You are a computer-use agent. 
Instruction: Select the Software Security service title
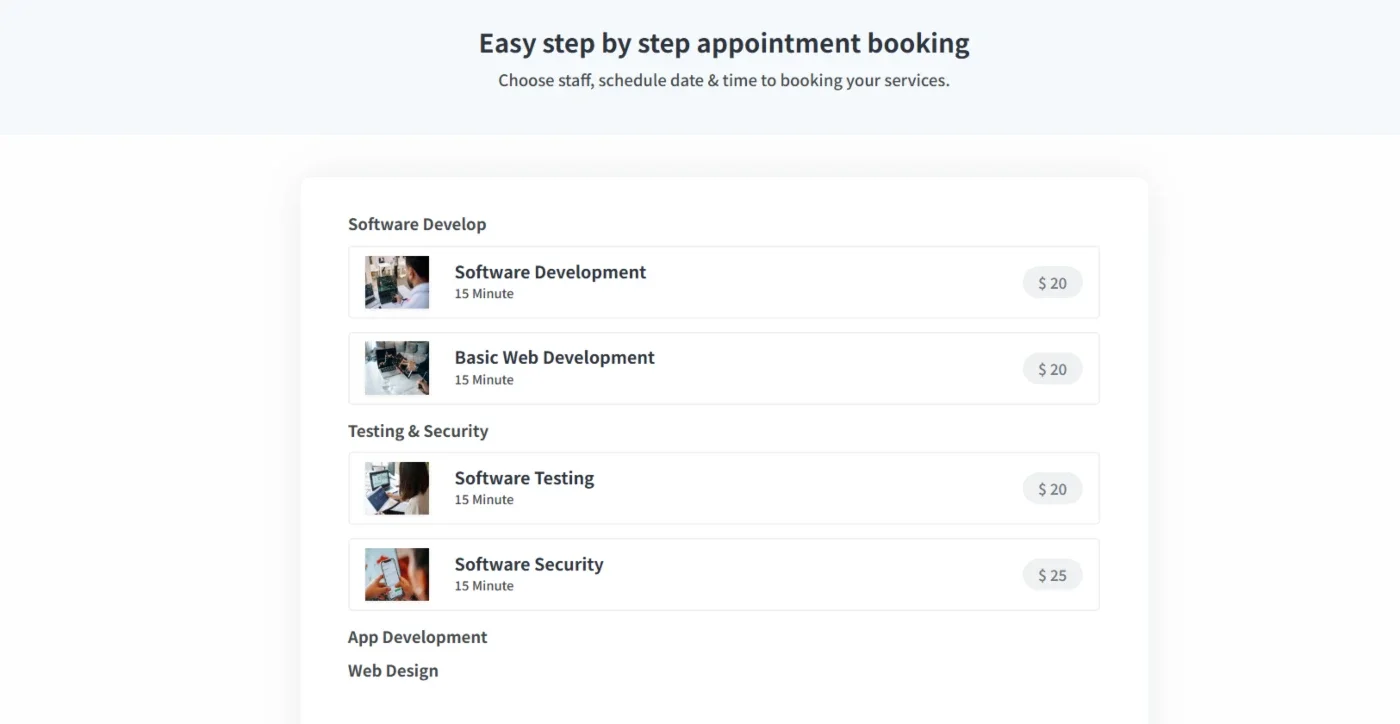[x=529, y=564]
